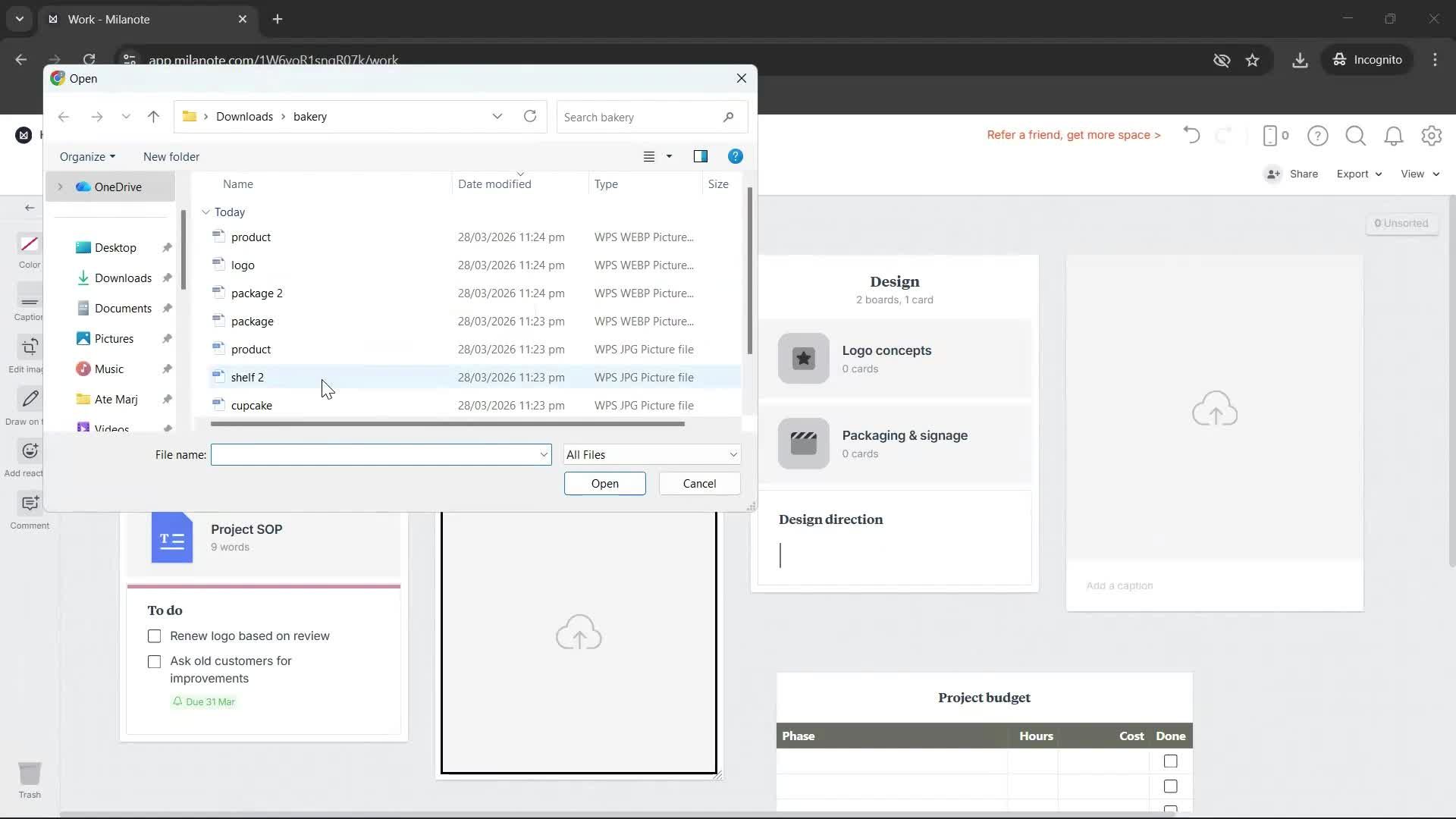
Task: Click the Open button in the dialog
Action: (604, 483)
